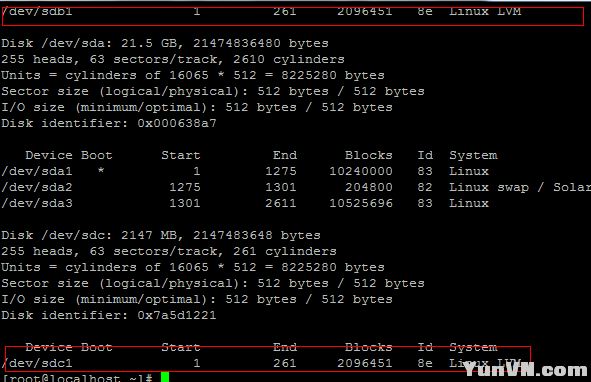Select the /dev/sda1 device name
Viewport: 591px width, 382px height.
click(x=37, y=172)
